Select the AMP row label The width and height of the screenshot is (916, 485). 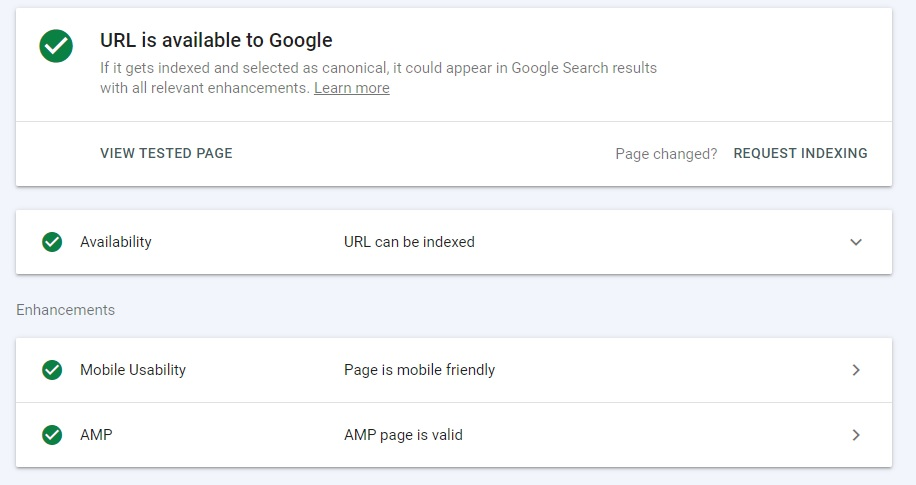(x=96, y=435)
